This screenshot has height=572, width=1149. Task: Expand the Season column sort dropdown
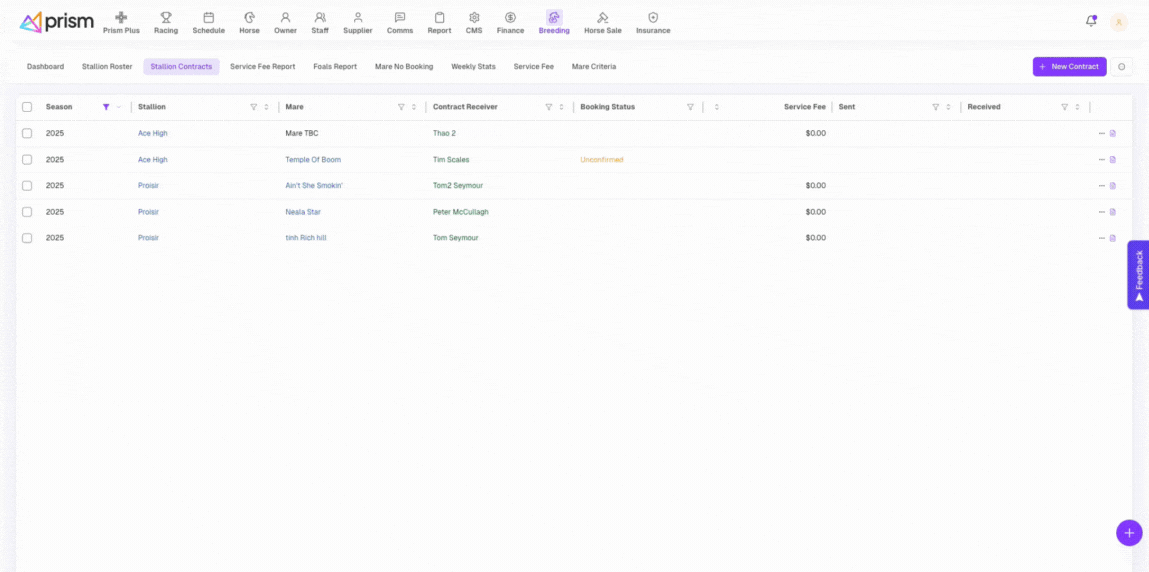pos(119,107)
